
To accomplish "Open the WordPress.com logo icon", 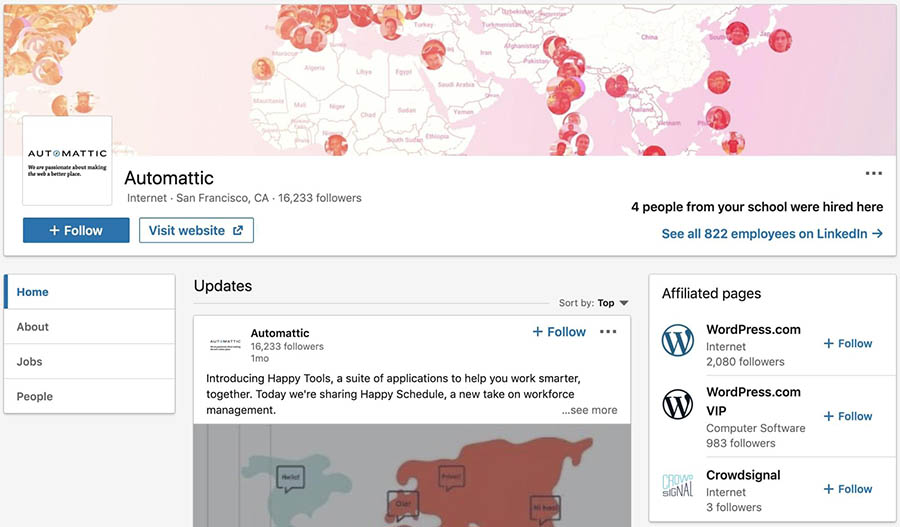I will coord(677,342).
